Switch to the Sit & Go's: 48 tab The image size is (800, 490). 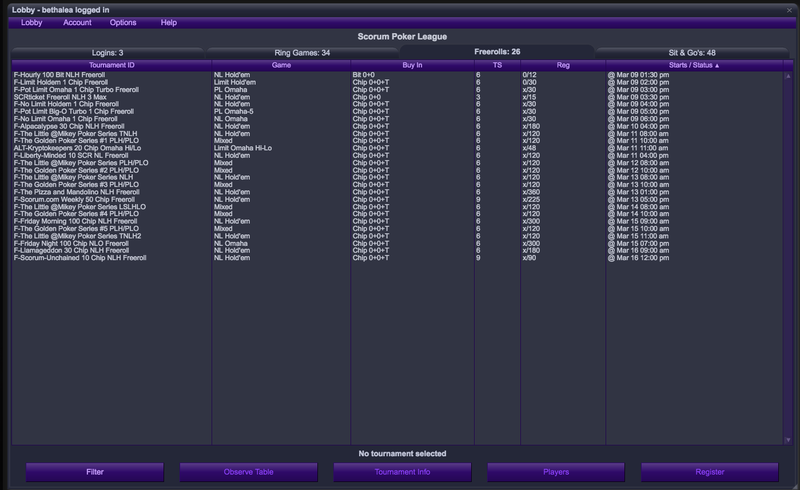click(x=692, y=53)
